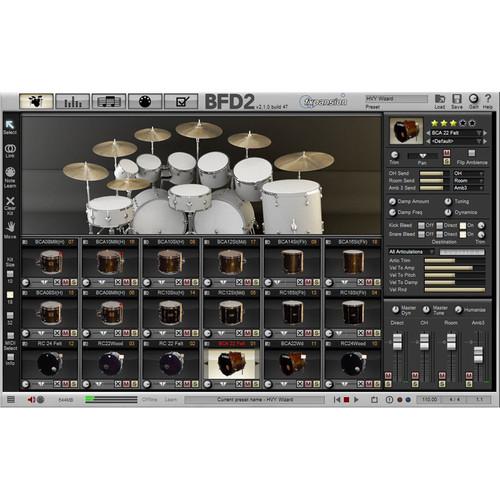Activate the Link tool in sidebar
The image size is (500, 500).
10,148
